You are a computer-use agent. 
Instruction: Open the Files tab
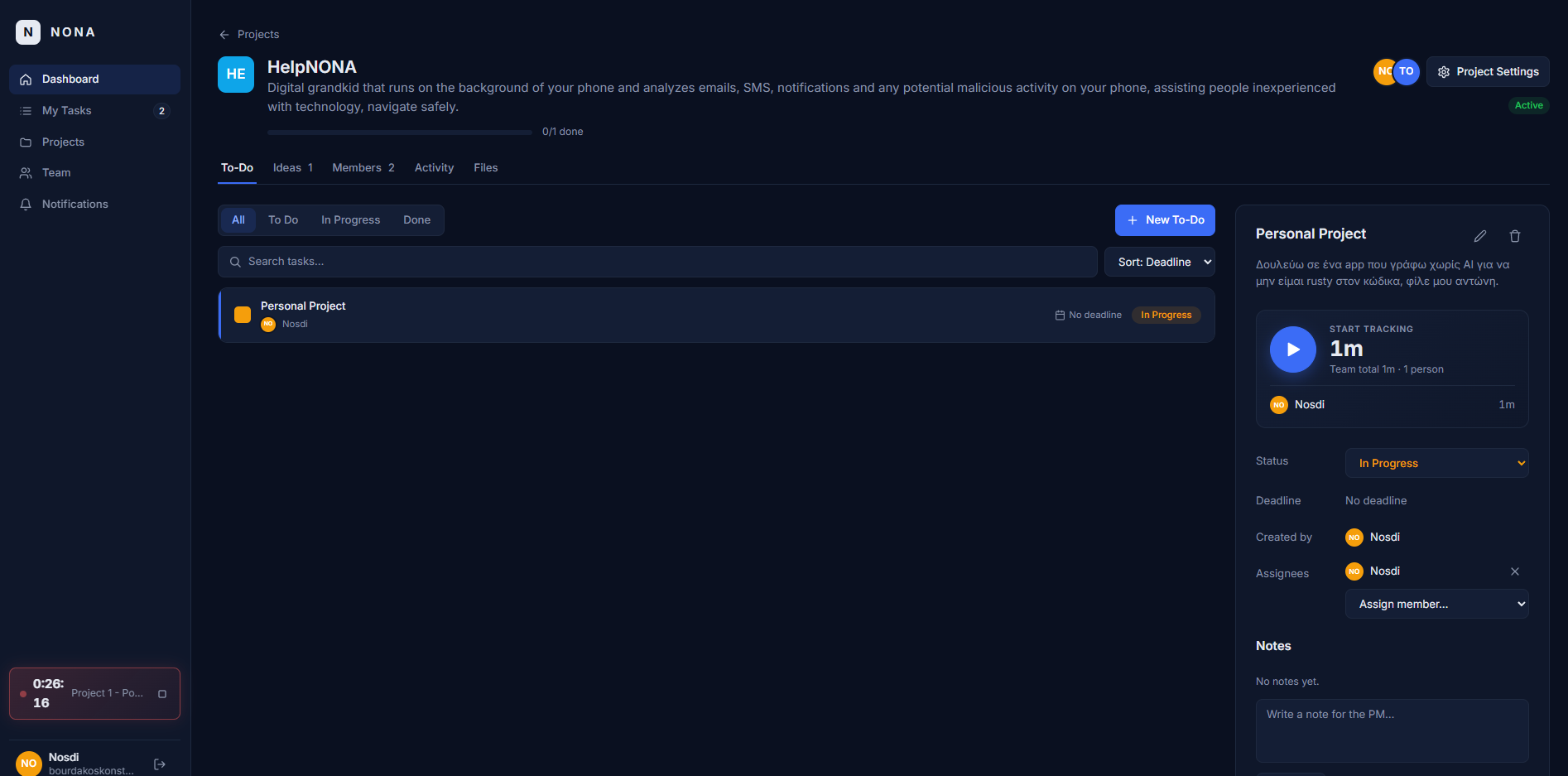(x=486, y=168)
